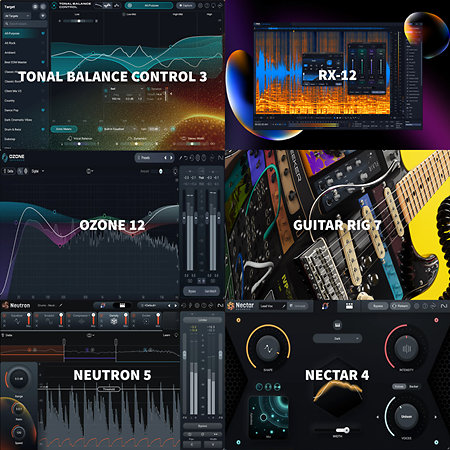Click the Native Instruments logo in the Ozone header

coord(220,158)
